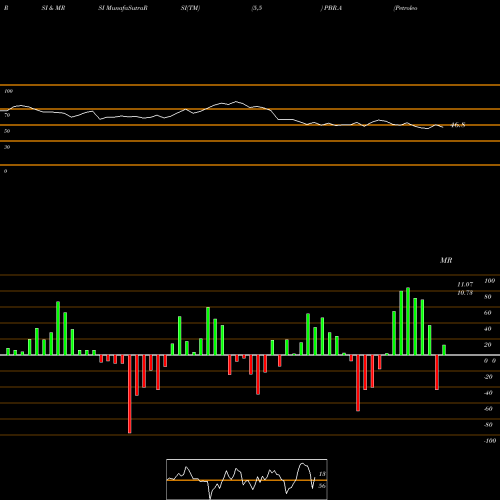Click the value '11.07' in MR panel
The width and height of the screenshot is (500, 500).
pos(465,284)
